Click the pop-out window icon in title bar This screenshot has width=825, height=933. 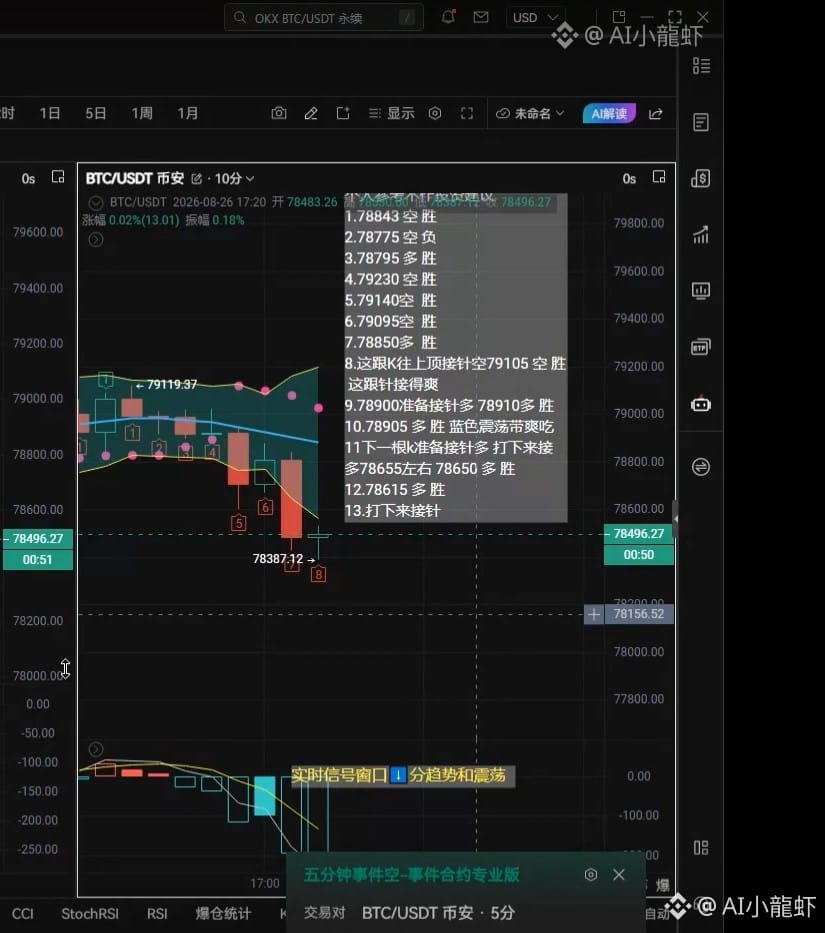coord(618,17)
